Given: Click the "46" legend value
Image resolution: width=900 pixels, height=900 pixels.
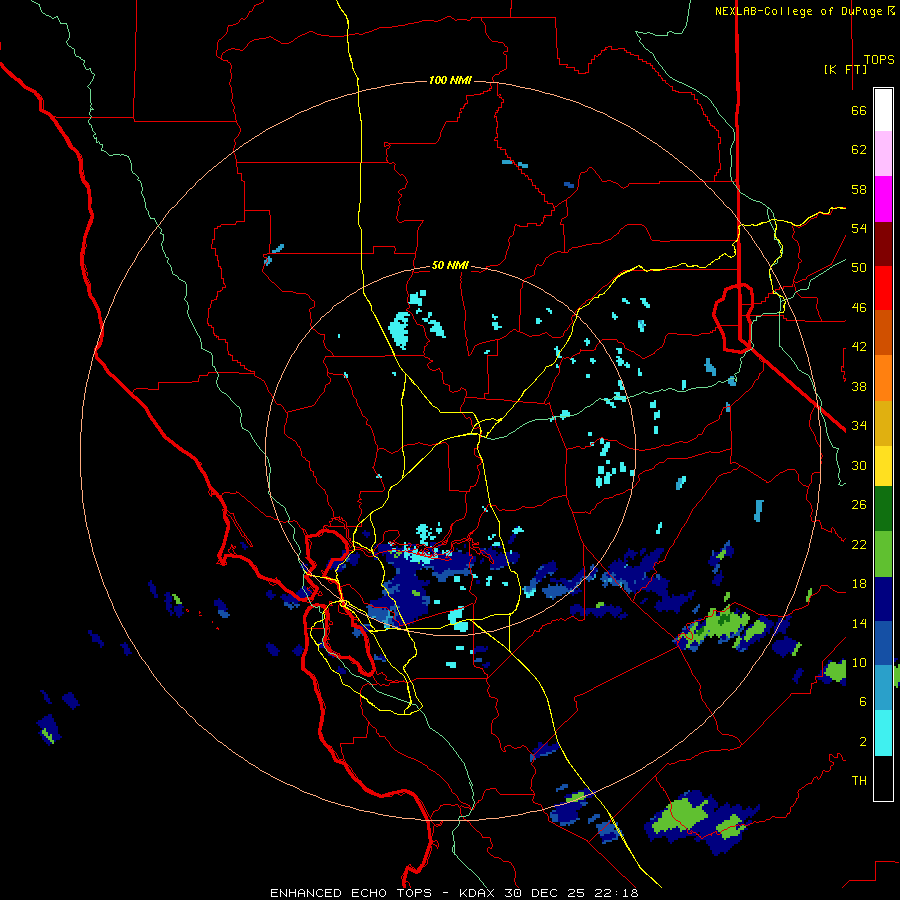Looking at the screenshot, I should coord(859,308).
